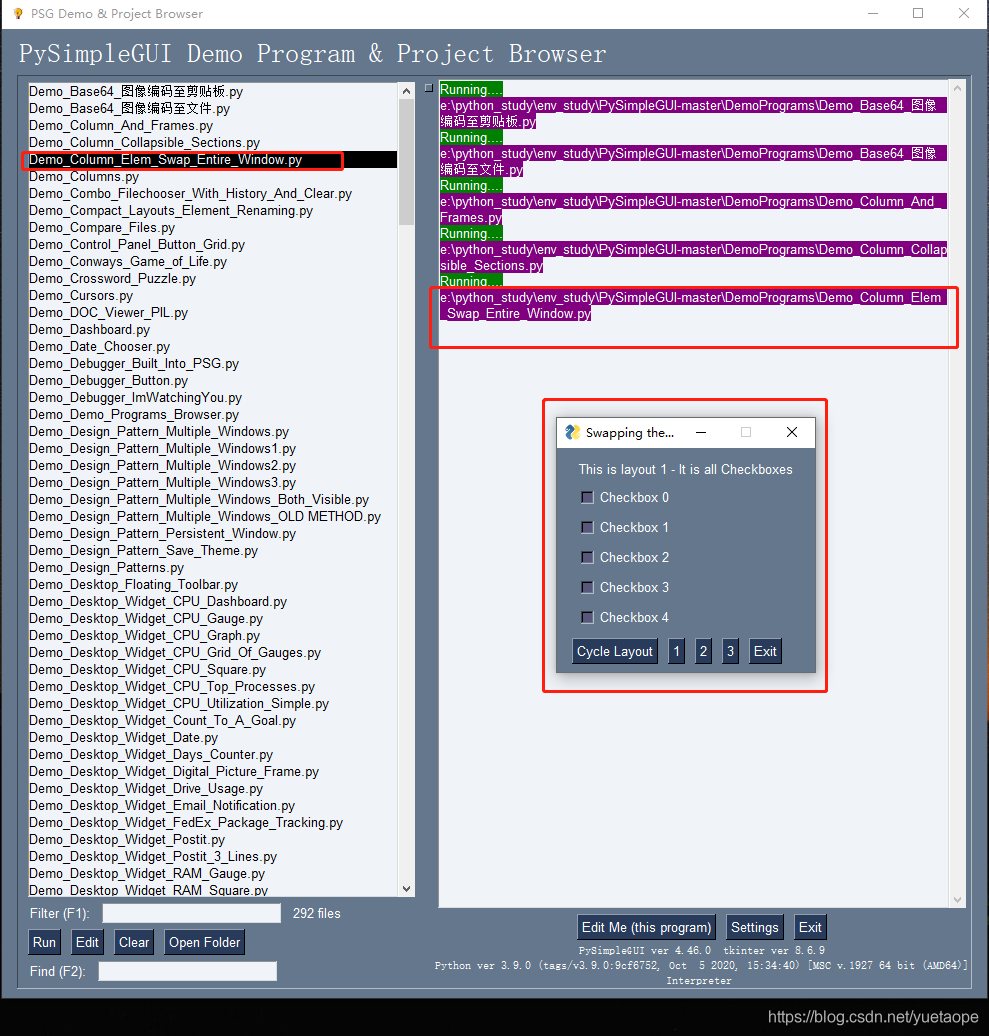Screen dimensions: 989x1036
Task: Select Demo_Desktop_Floating_Toolbar.py
Action: tap(133, 585)
